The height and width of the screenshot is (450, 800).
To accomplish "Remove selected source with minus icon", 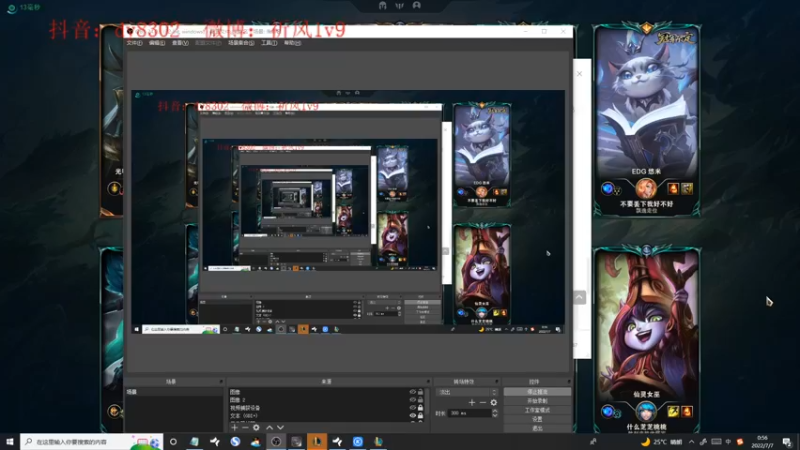I will click(245, 428).
